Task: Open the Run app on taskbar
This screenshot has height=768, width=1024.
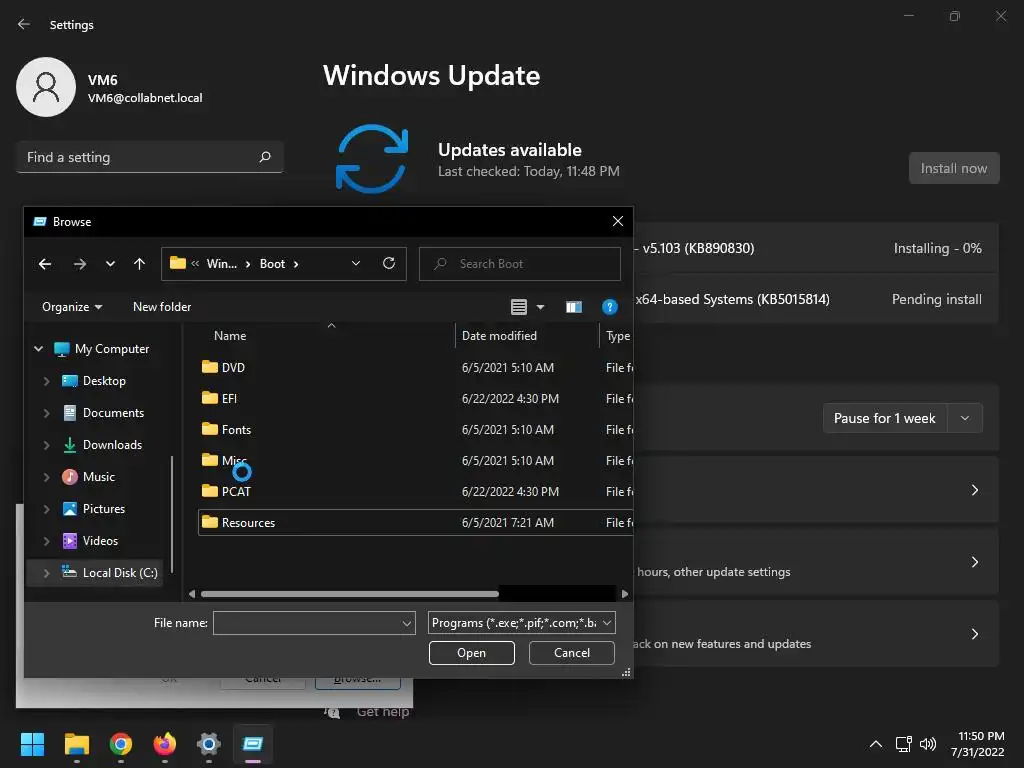Action: click(x=253, y=744)
